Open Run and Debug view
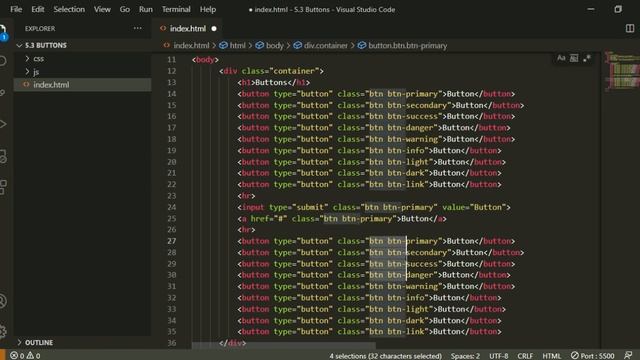This screenshot has height=360, width=640. 2,124
